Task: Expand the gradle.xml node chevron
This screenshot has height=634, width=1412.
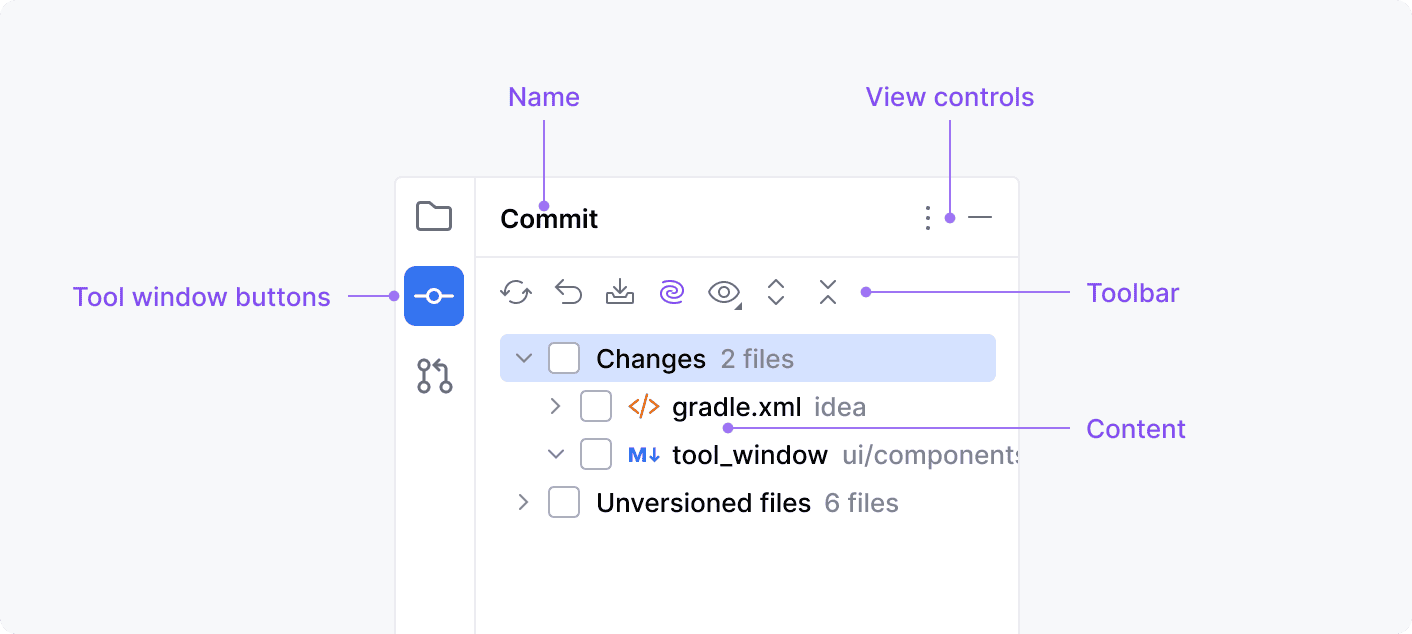Action: tap(556, 407)
